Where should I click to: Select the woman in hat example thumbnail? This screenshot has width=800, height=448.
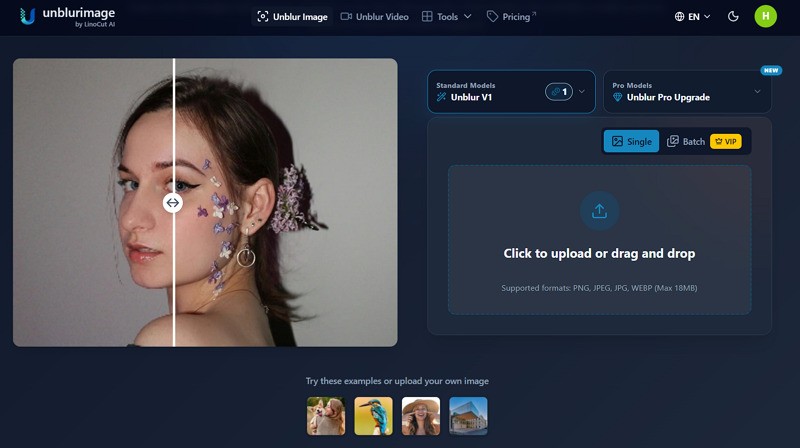pyautogui.click(x=421, y=416)
